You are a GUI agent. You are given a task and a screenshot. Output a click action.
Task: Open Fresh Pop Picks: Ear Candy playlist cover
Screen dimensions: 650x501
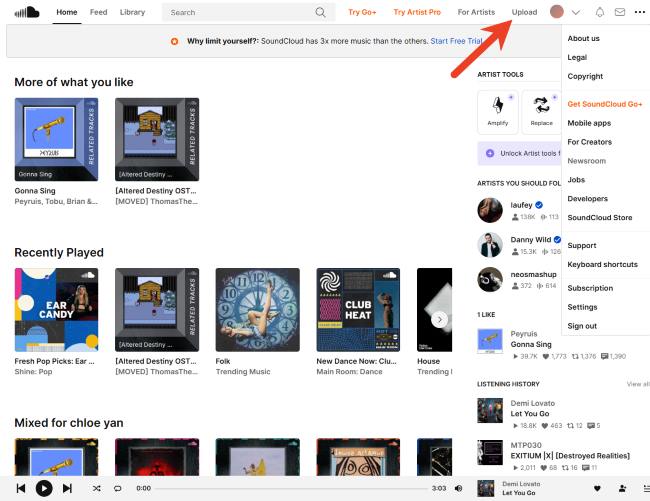(x=56, y=310)
